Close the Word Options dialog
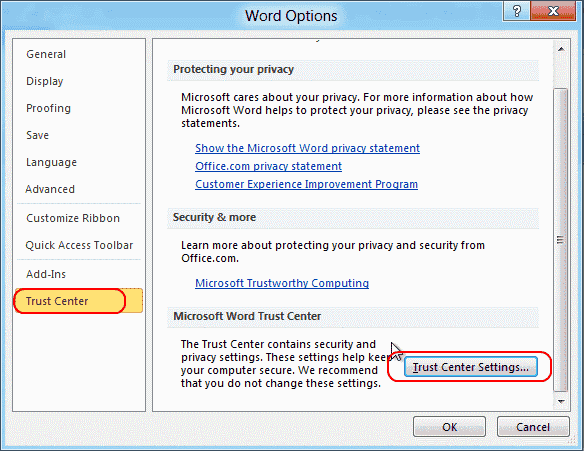This screenshot has width=584, height=451. [553, 11]
